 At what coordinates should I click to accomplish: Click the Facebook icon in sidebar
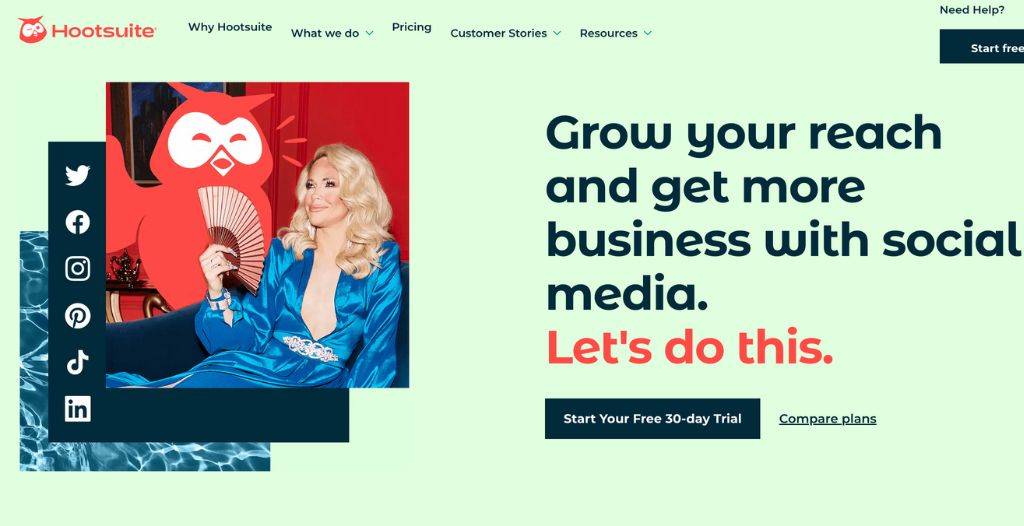pos(78,222)
